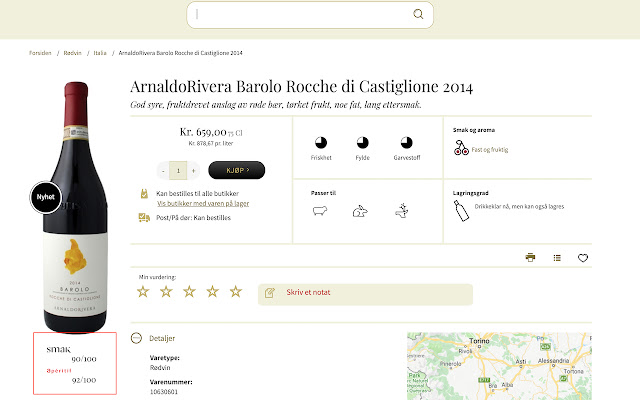The height and width of the screenshot is (400, 640).
Task: Click the wine bottle product image
Action: click(x=75, y=207)
